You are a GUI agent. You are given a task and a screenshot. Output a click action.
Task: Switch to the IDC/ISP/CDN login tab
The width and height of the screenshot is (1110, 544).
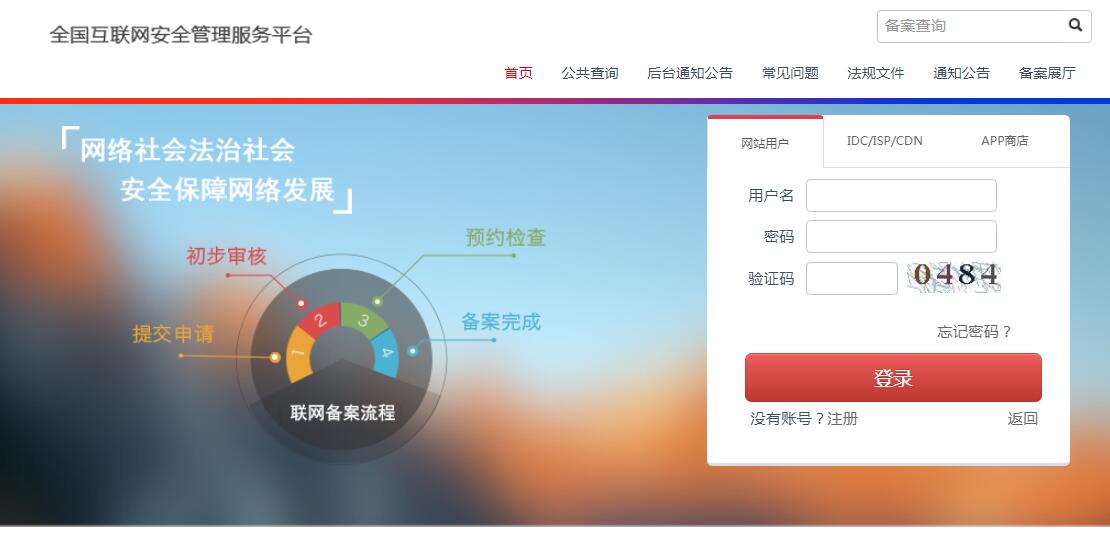[884, 141]
